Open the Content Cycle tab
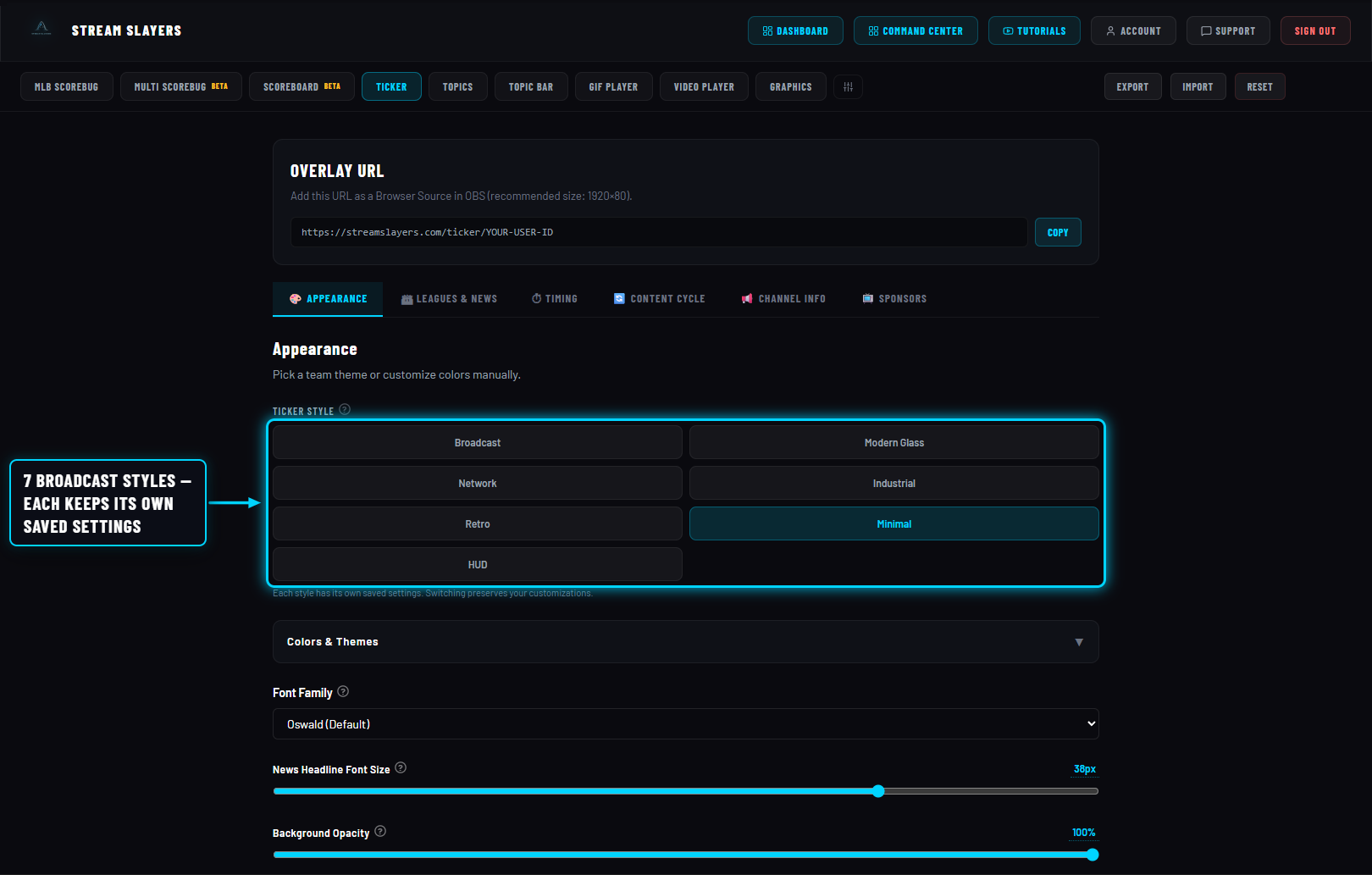Screen dimensions: 1372x875 (x=659, y=299)
